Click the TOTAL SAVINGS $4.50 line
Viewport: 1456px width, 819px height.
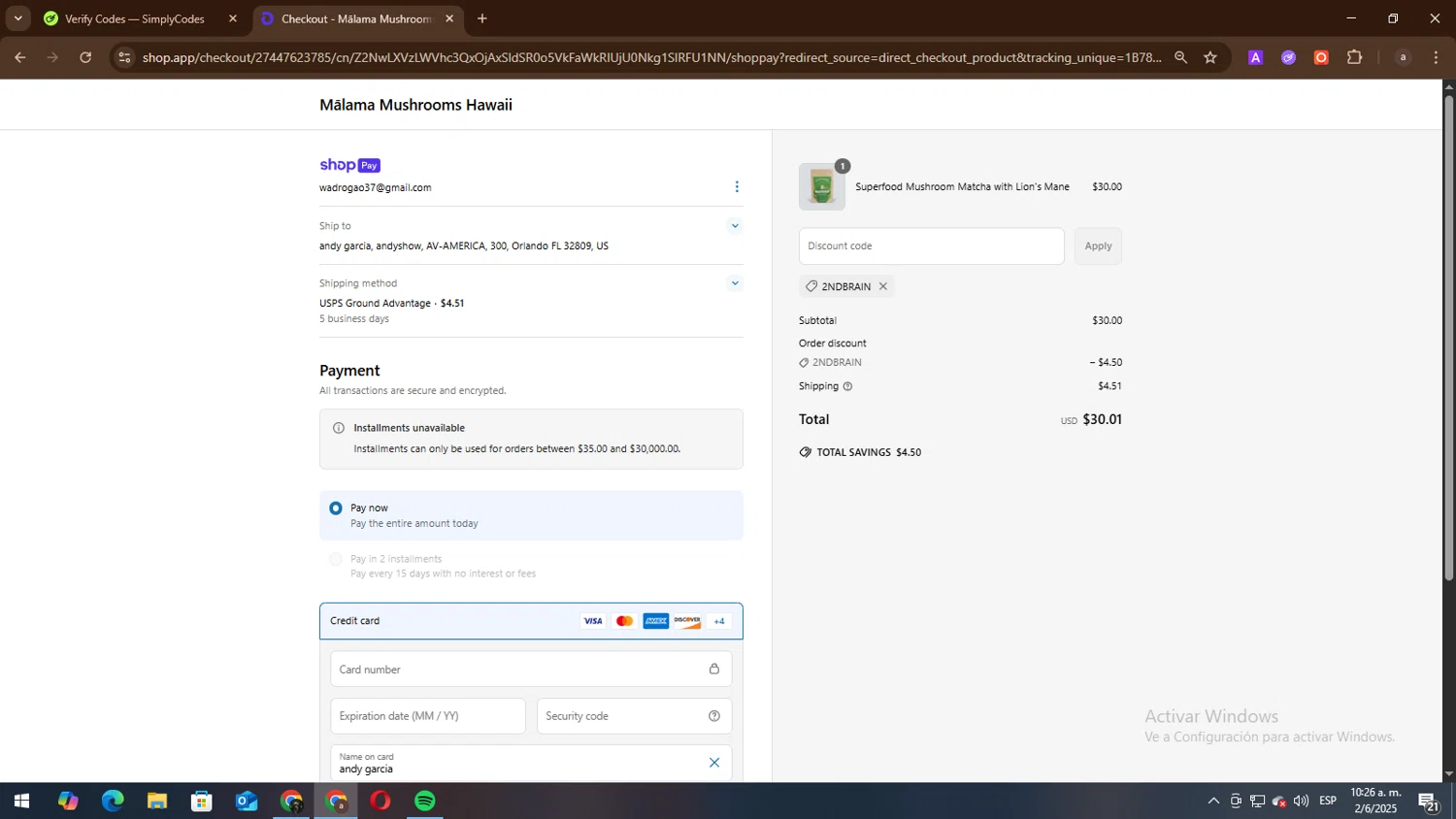pyautogui.click(x=860, y=452)
